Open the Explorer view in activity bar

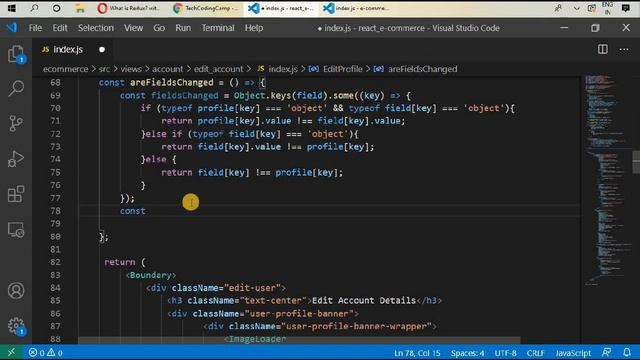16,54
